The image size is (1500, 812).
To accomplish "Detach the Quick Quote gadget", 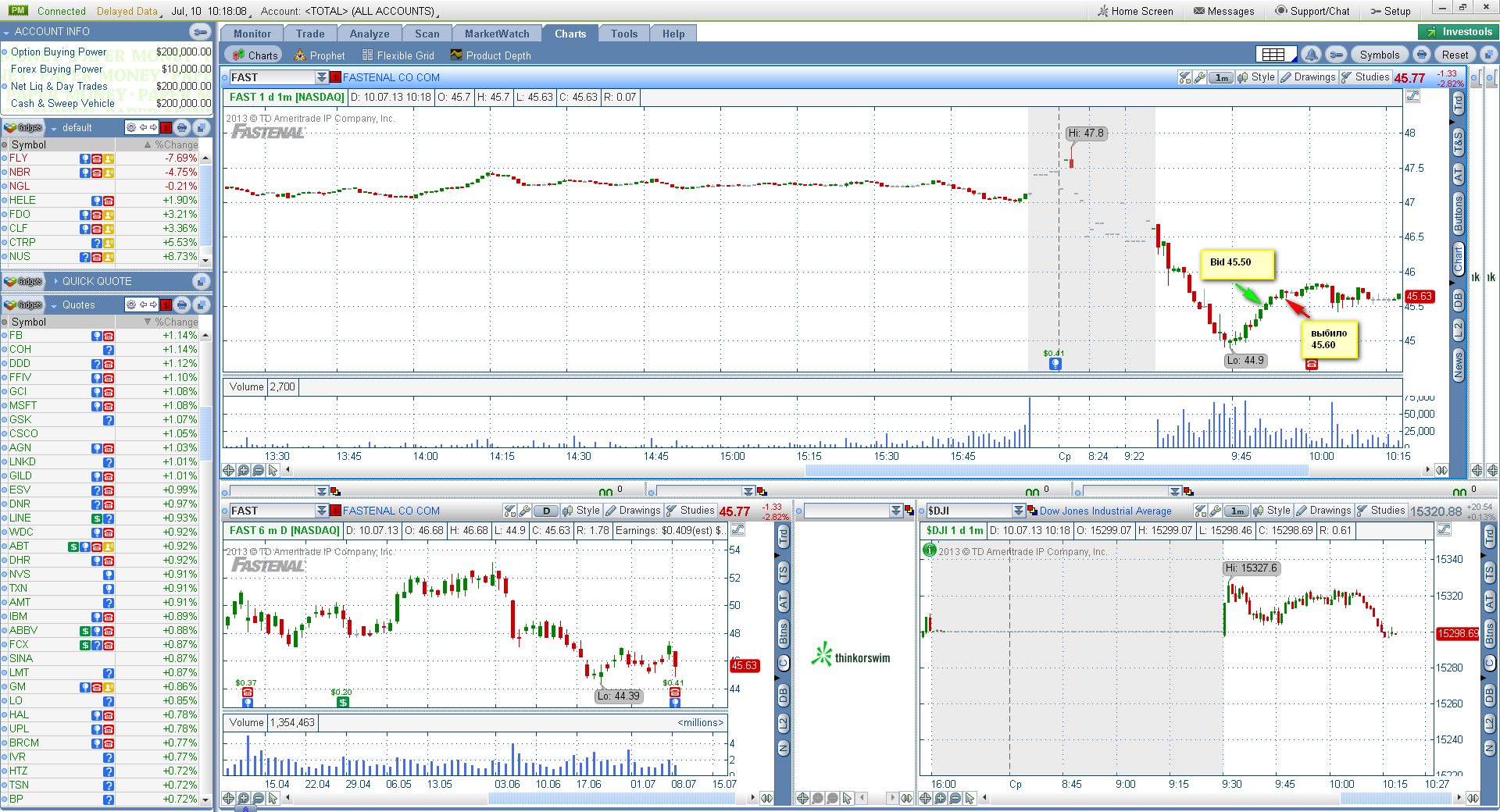I will coord(202,281).
